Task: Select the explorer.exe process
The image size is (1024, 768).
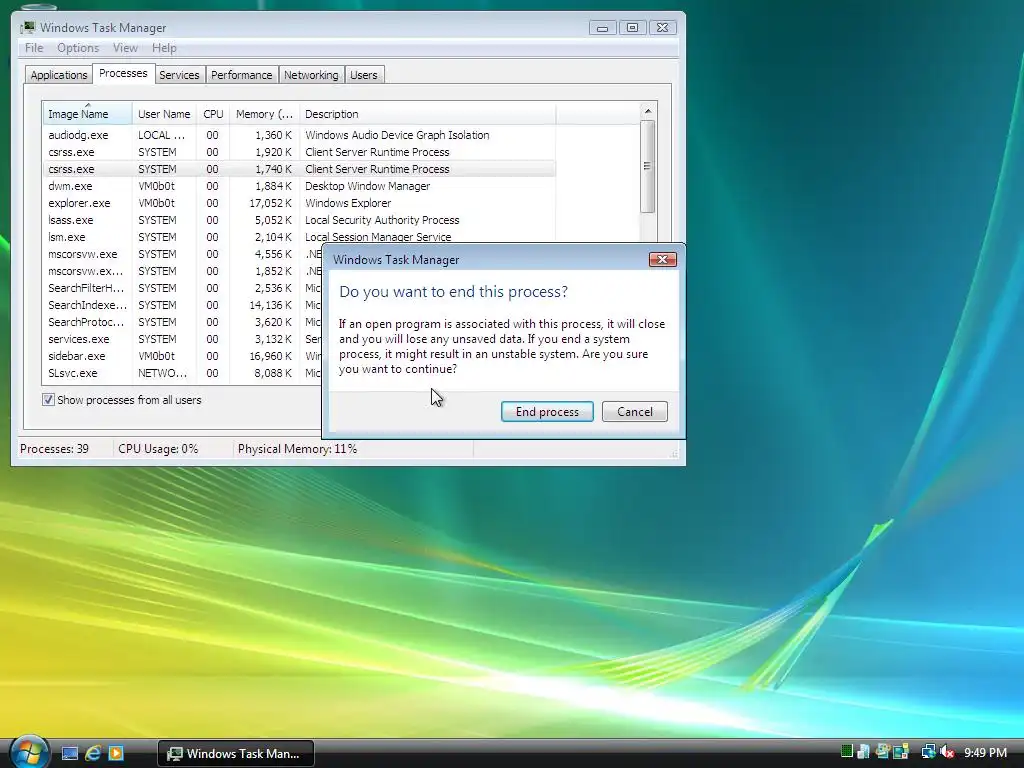Action: click(x=299, y=203)
